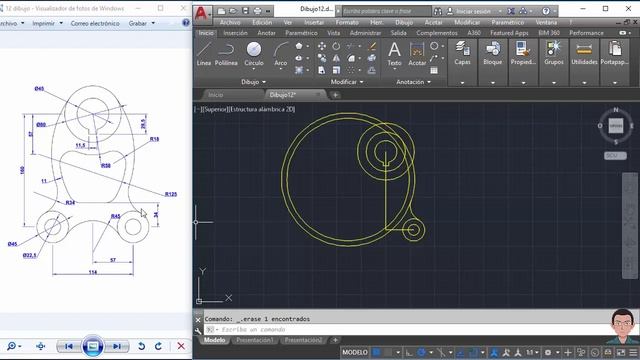
Task: Switch to the Inserción ribbon tab
Action: 235,33
